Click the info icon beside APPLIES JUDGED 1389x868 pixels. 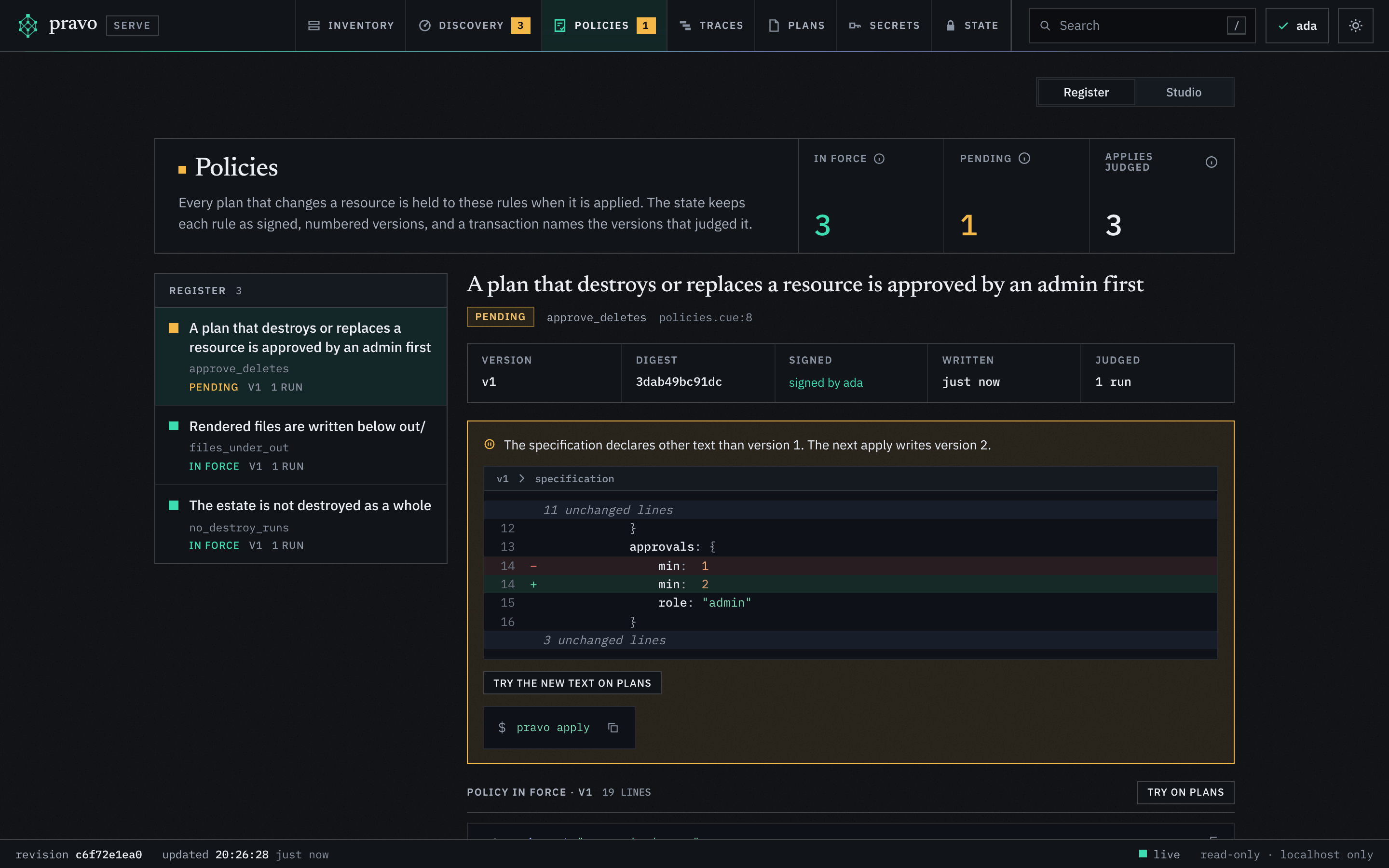(x=1211, y=163)
